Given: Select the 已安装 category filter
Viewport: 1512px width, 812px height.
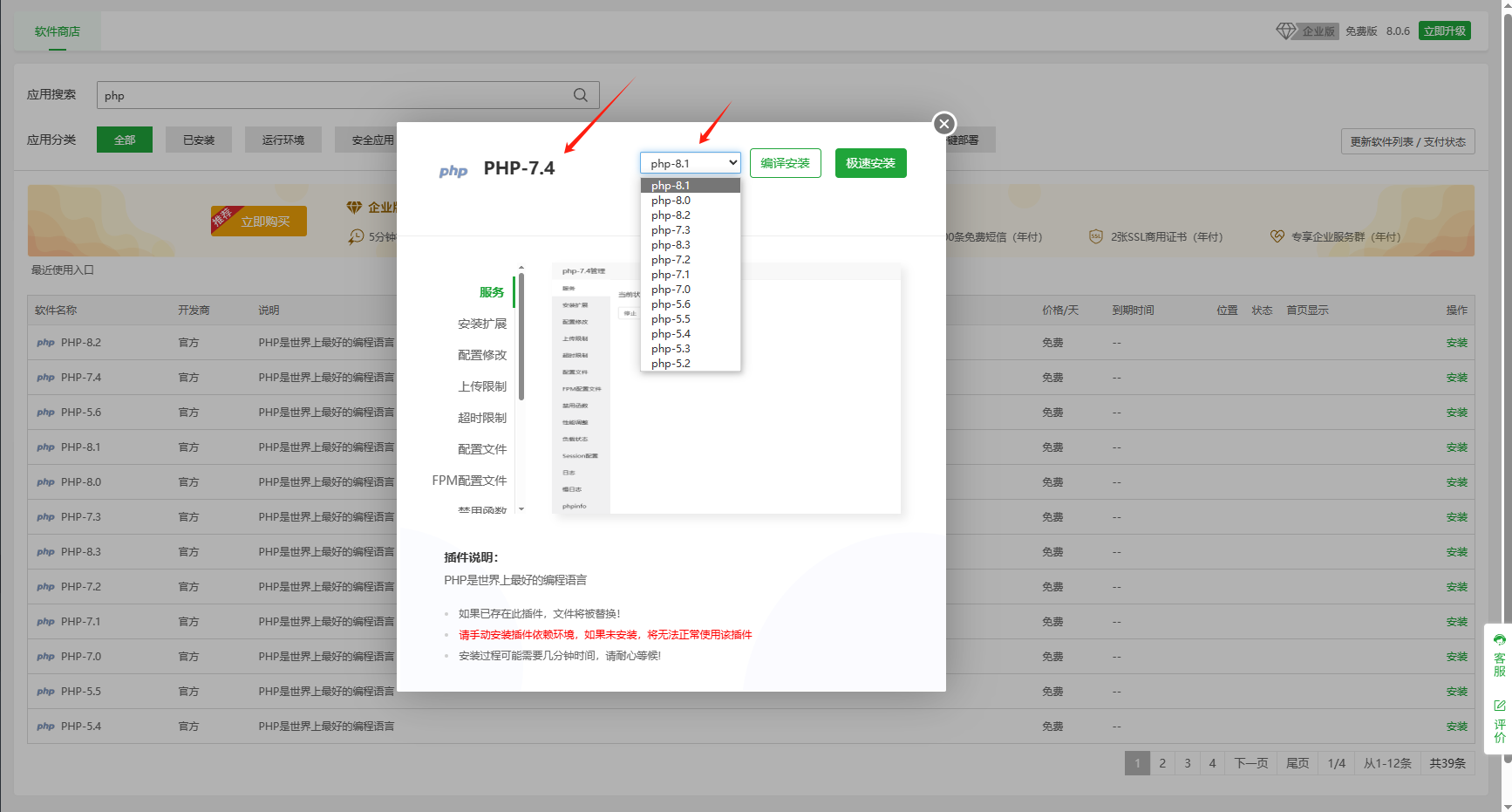Looking at the screenshot, I should [199, 140].
